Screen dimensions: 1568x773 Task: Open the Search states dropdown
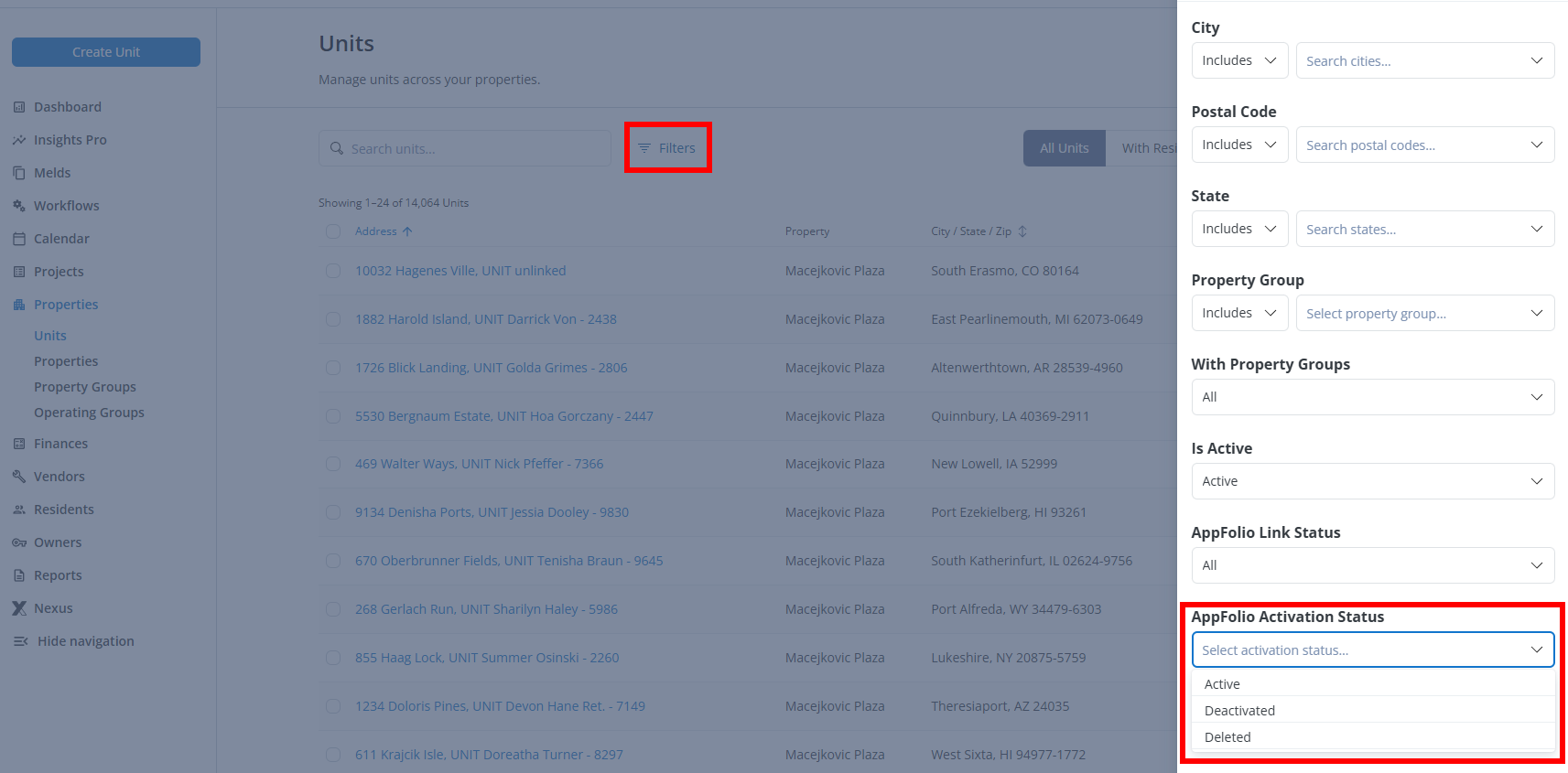click(1425, 229)
